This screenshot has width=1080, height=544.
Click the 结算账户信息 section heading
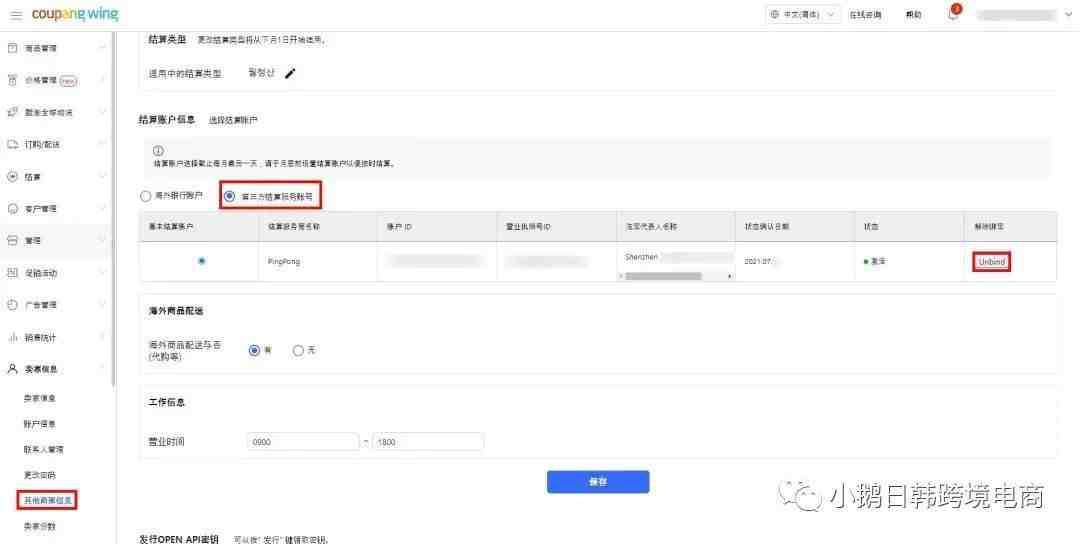coord(167,120)
